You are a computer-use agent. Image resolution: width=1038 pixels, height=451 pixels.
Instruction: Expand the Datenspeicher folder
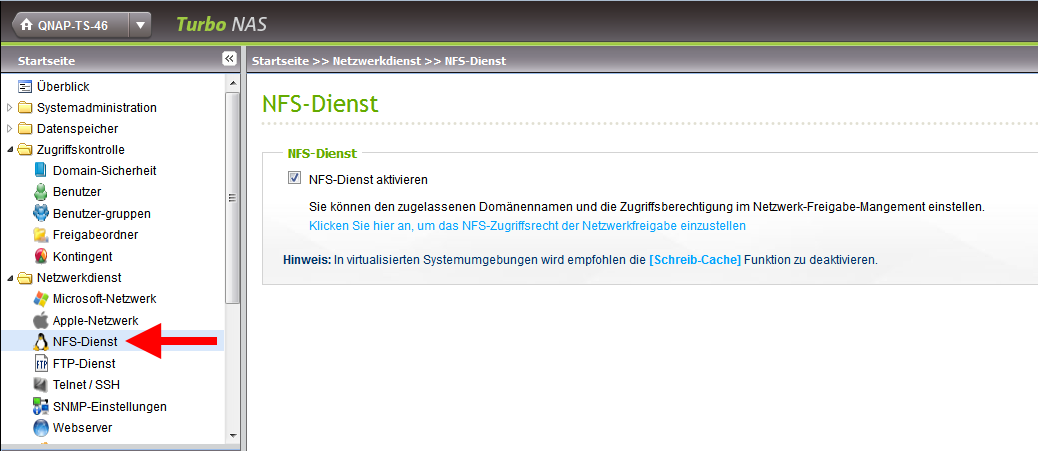tap(10, 129)
